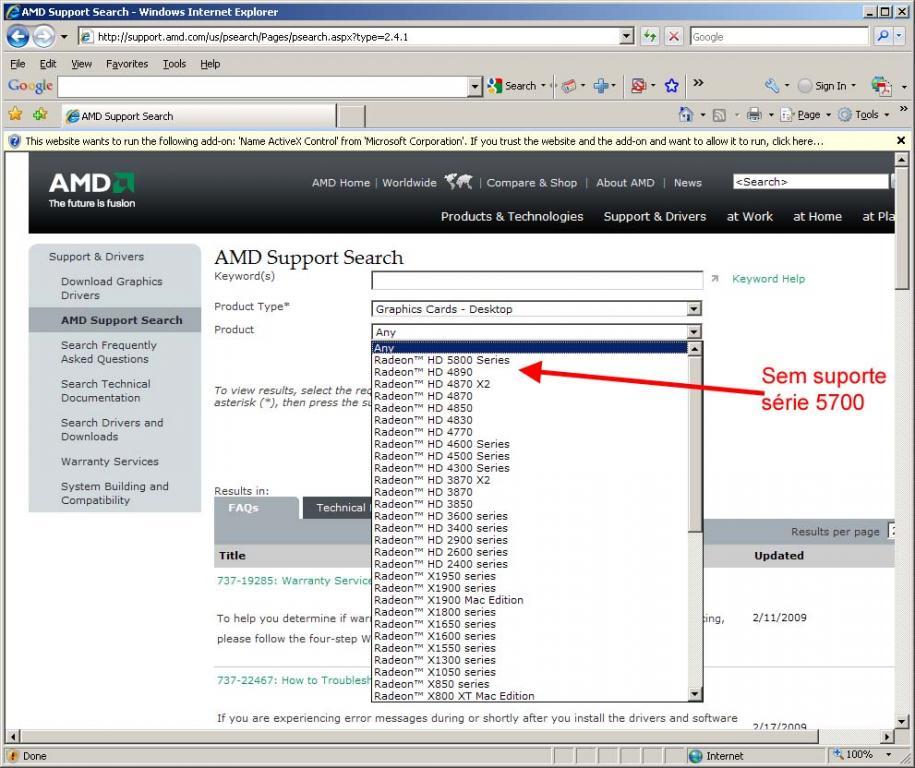Refresh the page with the green arrows icon
This screenshot has height=768, width=915.
tap(650, 36)
